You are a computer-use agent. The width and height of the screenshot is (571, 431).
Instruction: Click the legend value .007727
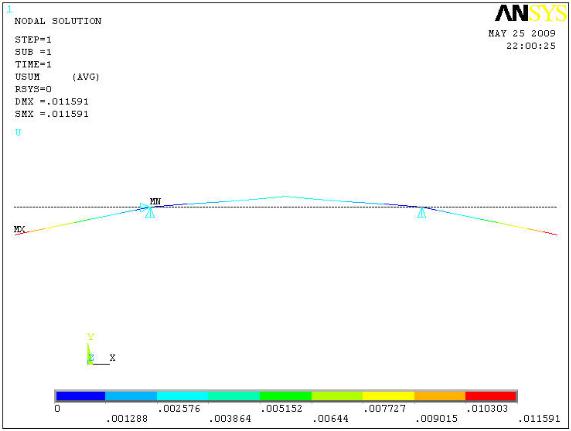coord(385,409)
